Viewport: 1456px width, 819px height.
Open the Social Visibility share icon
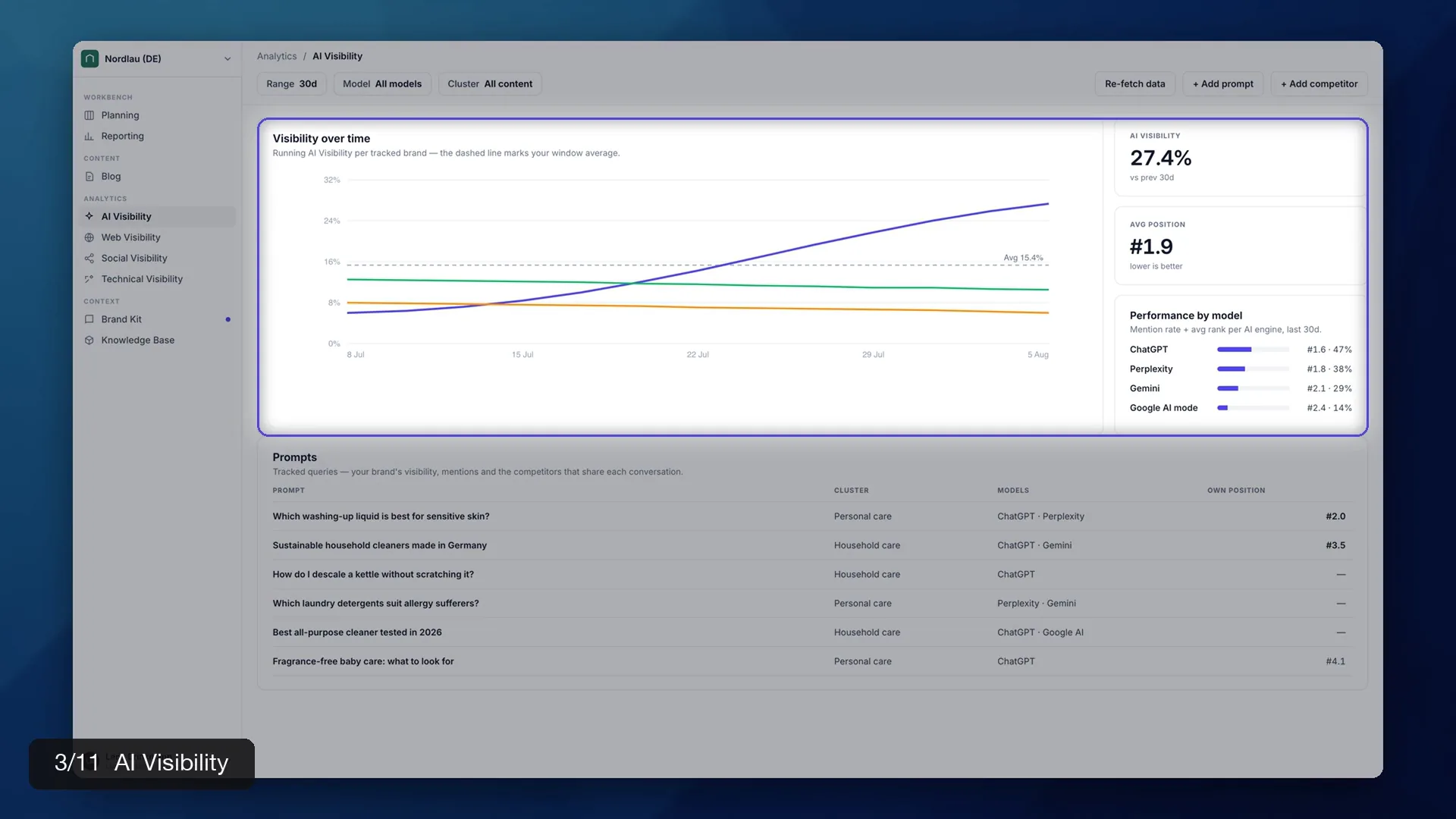pyautogui.click(x=89, y=259)
